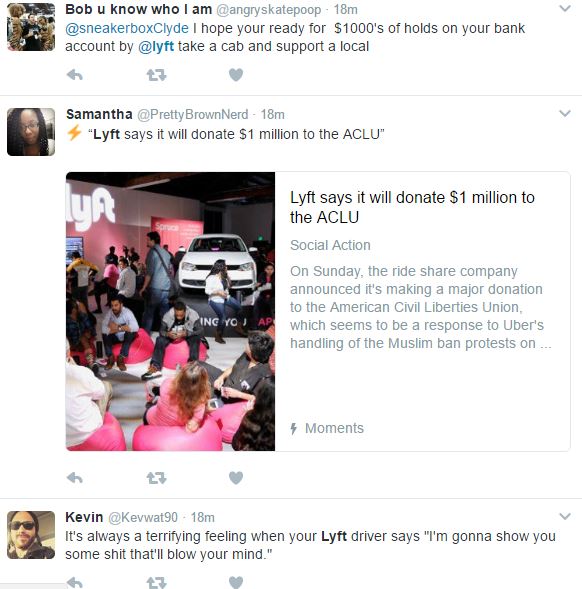Viewport: 582px width, 589px height.
Task: Visit the @PrettyBrownNerd handle
Action: (x=192, y=115)
